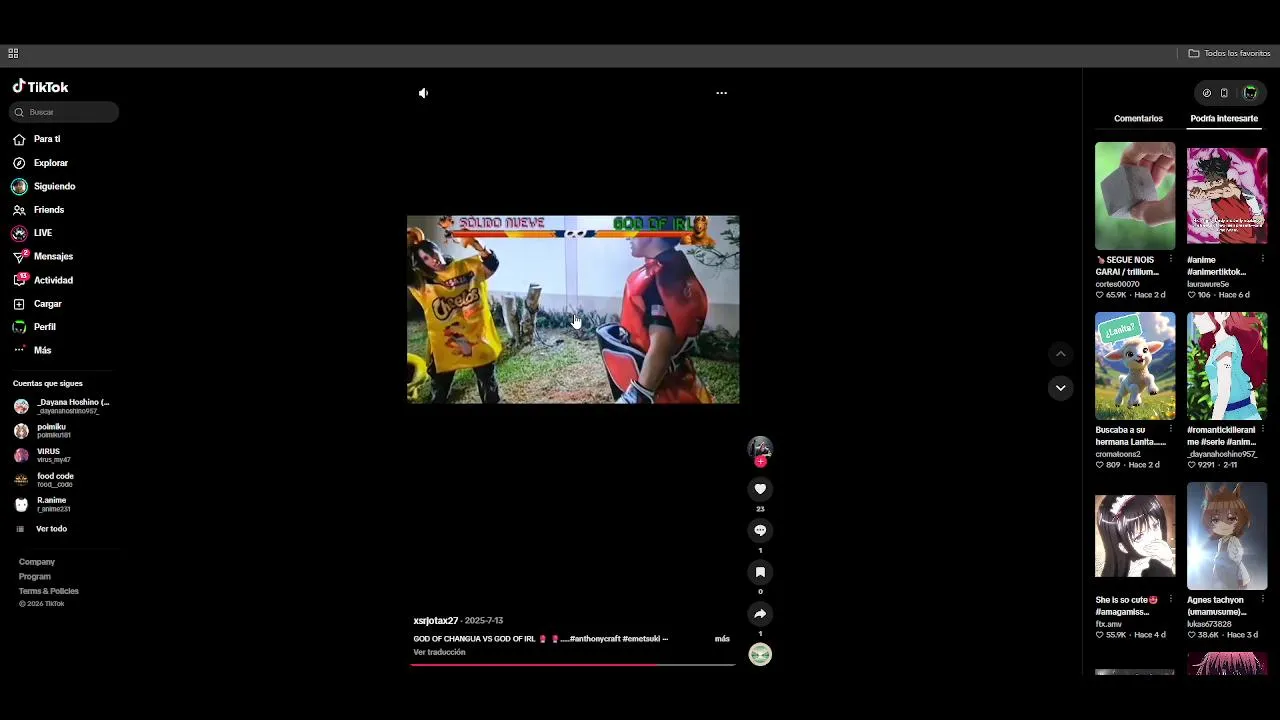Click the TikTok logo

pyautogui.click(x=40, y=87)
